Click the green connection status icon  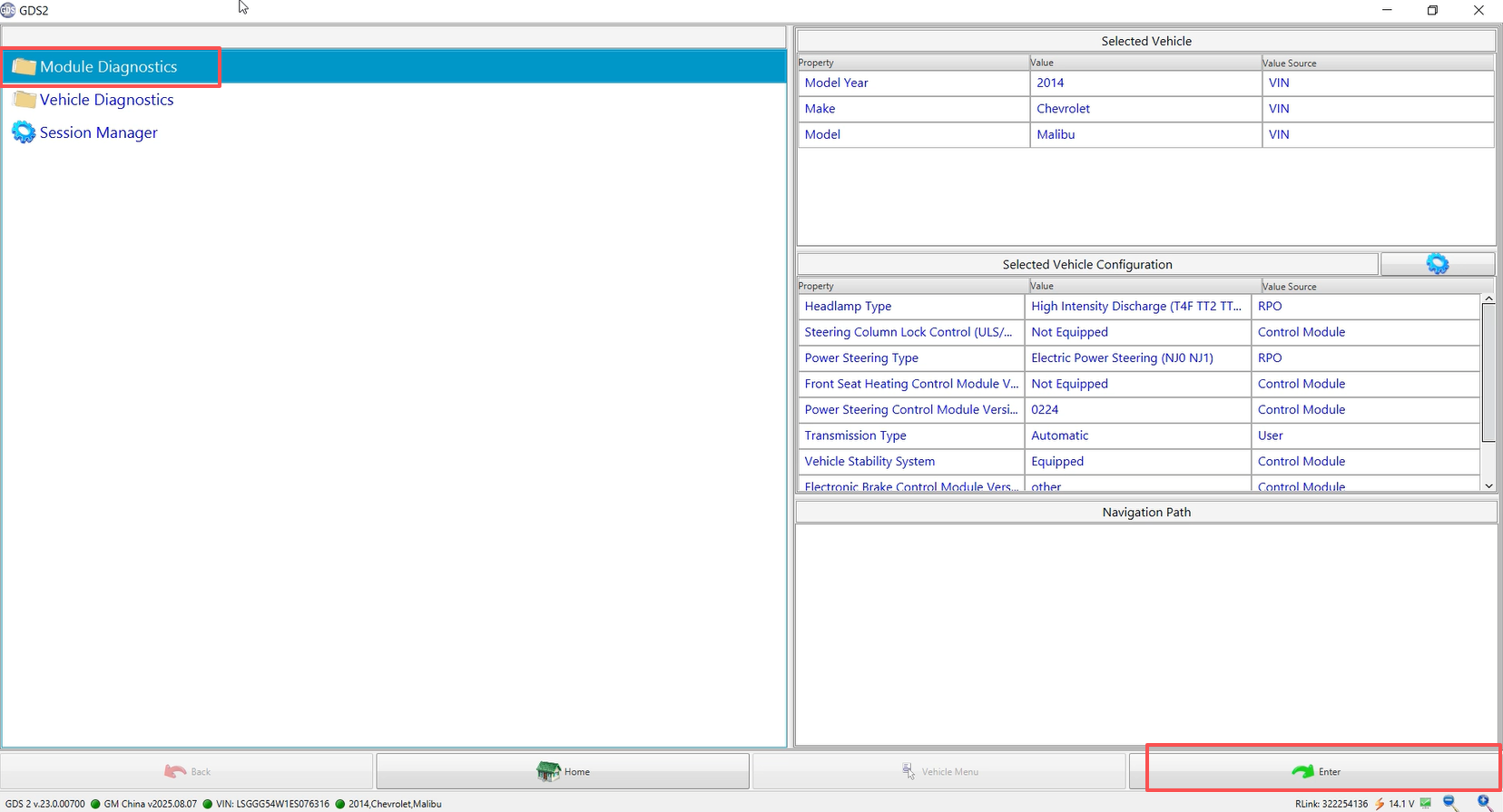[x=1426, y=803]
